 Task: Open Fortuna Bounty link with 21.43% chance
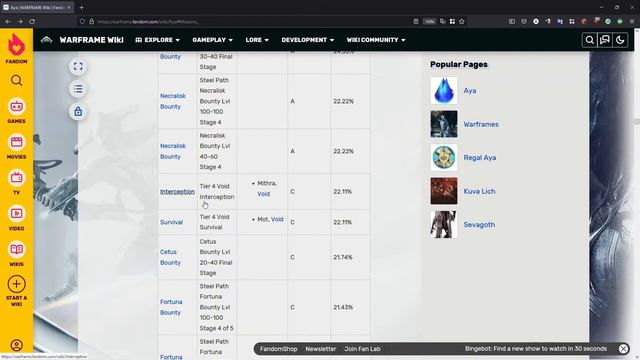(x=171, y=307)
